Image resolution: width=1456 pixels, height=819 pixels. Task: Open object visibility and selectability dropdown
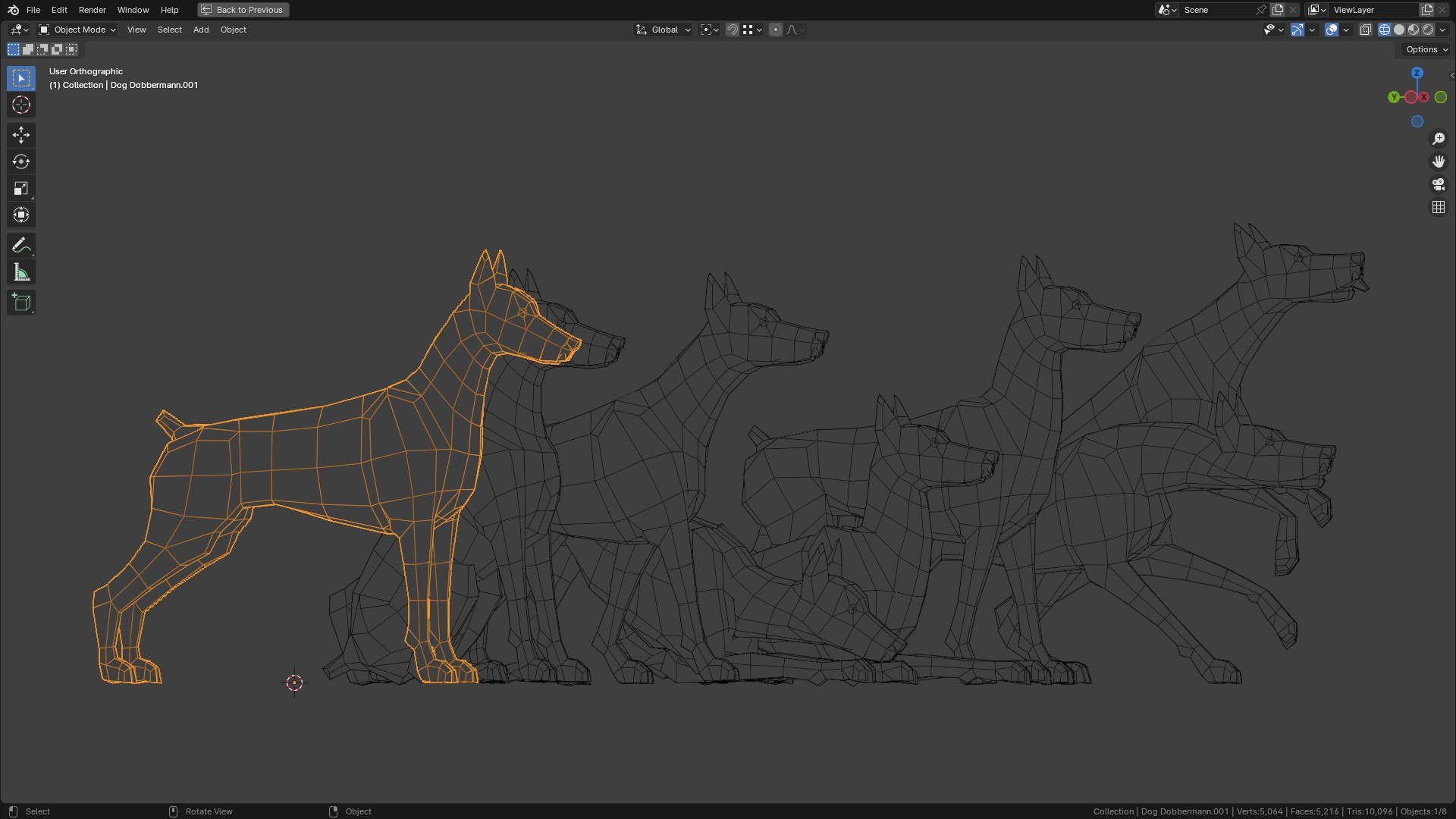[1273, 30]
